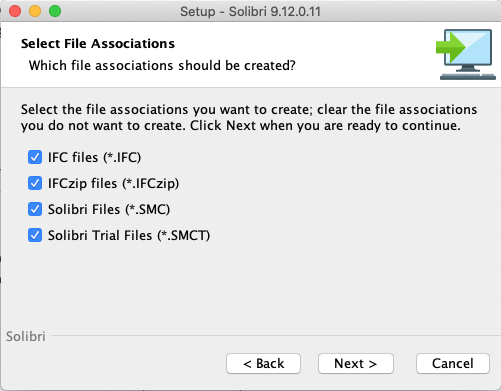Click the 'Solibri Trial Files (*.SMCT)' label
This screenshot has width=501, height=391.
point(129,235)
